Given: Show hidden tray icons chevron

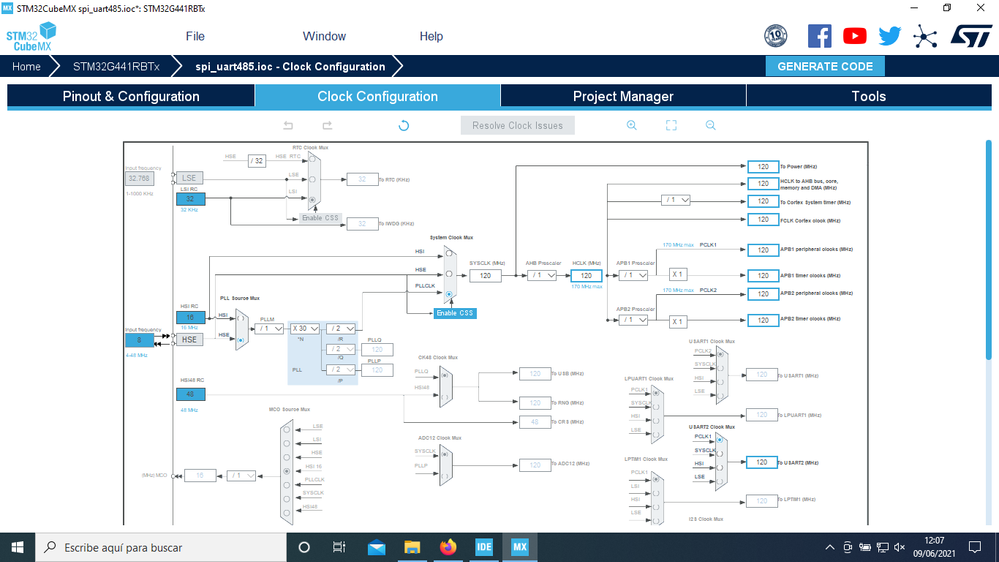Looking at the screenshot, I should tap(830, 547).
